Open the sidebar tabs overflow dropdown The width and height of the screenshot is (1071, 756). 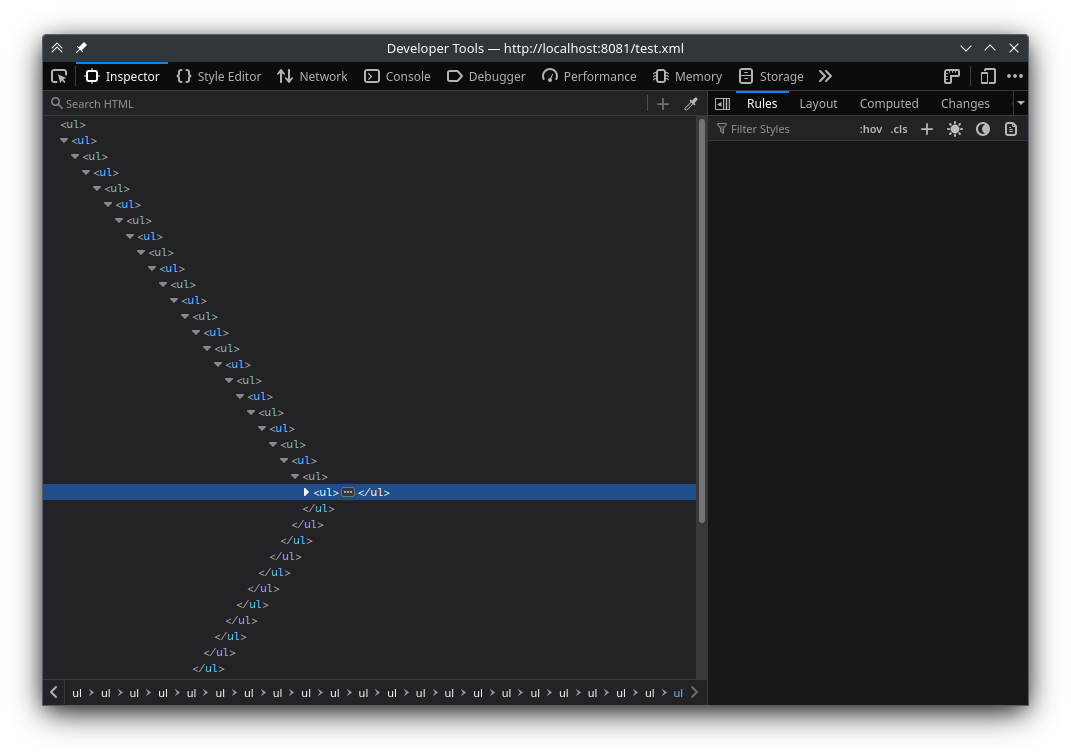(1020, 103)
